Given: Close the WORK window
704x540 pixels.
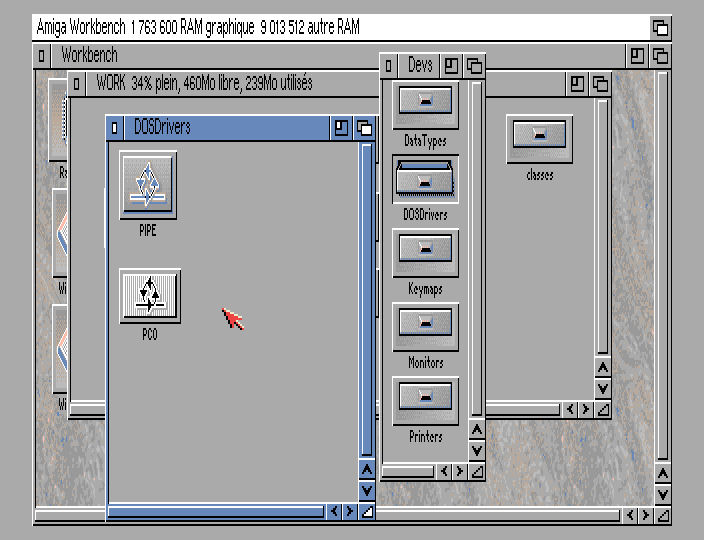Looking at the screenshot, I should (x=76, y=83).
